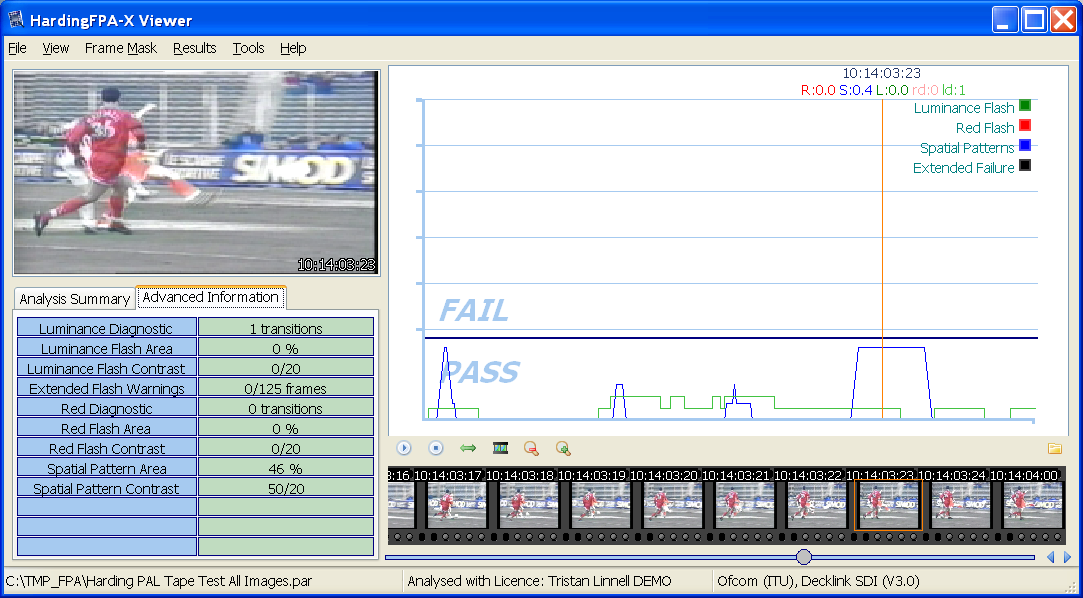
Task: Click the Red Flash Area label
Action: [x=106, y=429]
